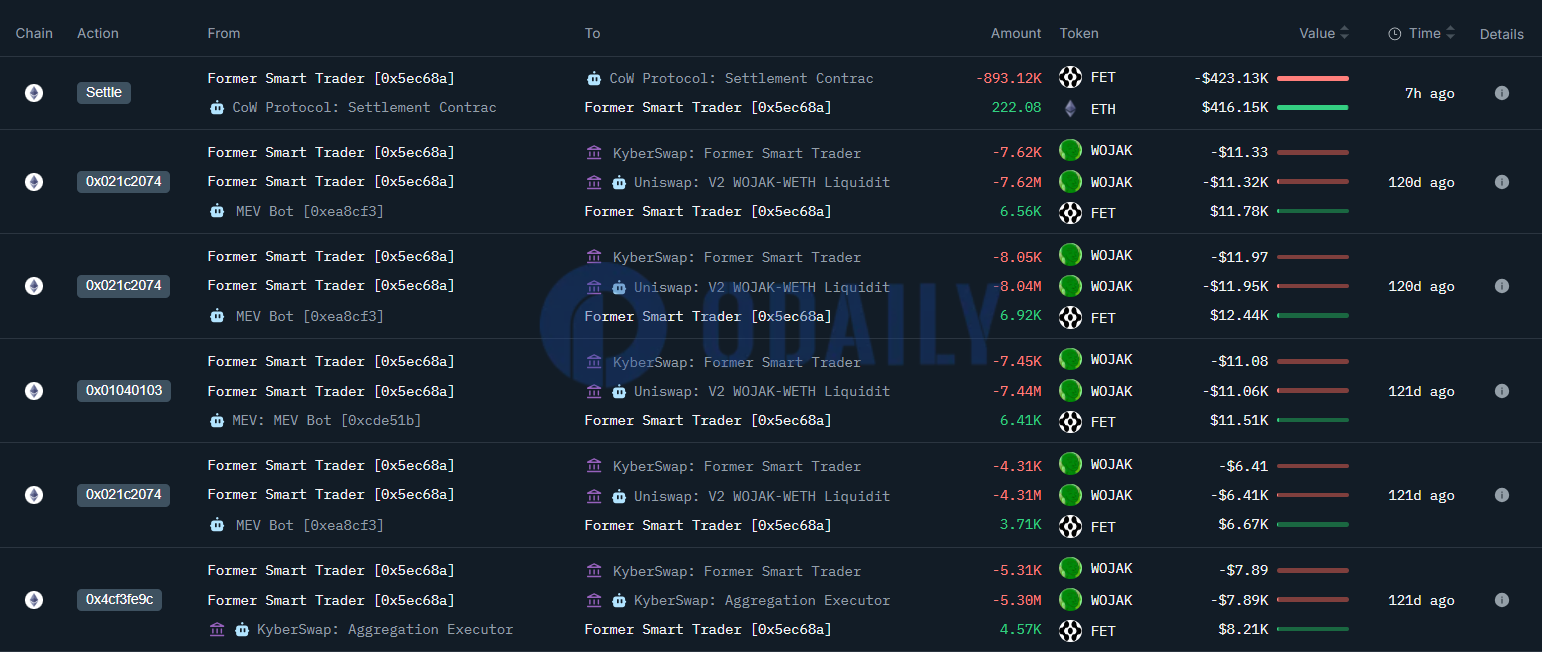Select the -8.04M WOJAK amount
The width and height of the screenshot is (1542, 652).
coord(1017,286)
